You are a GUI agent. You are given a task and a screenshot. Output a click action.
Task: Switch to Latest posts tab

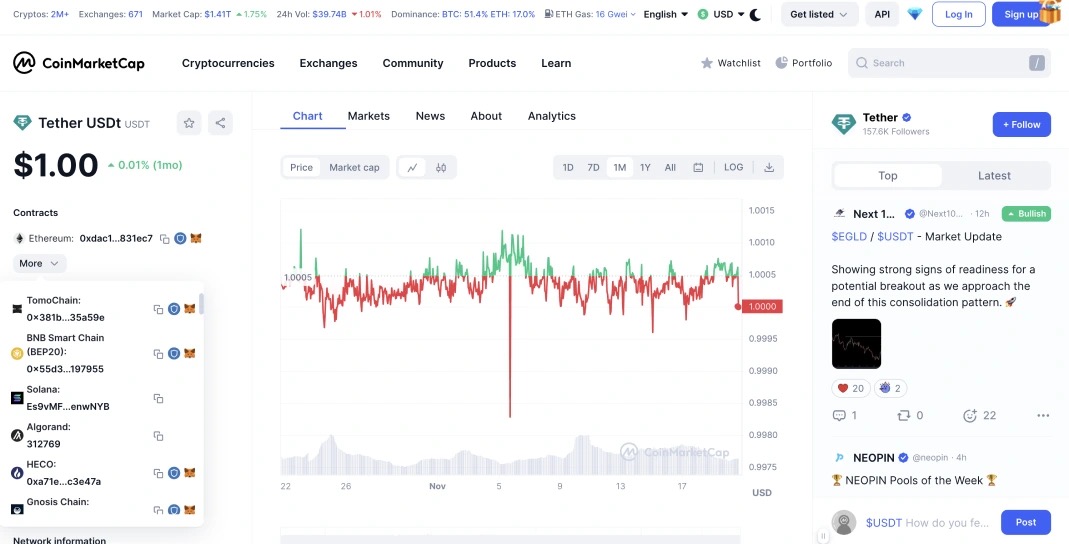[994, 176]
